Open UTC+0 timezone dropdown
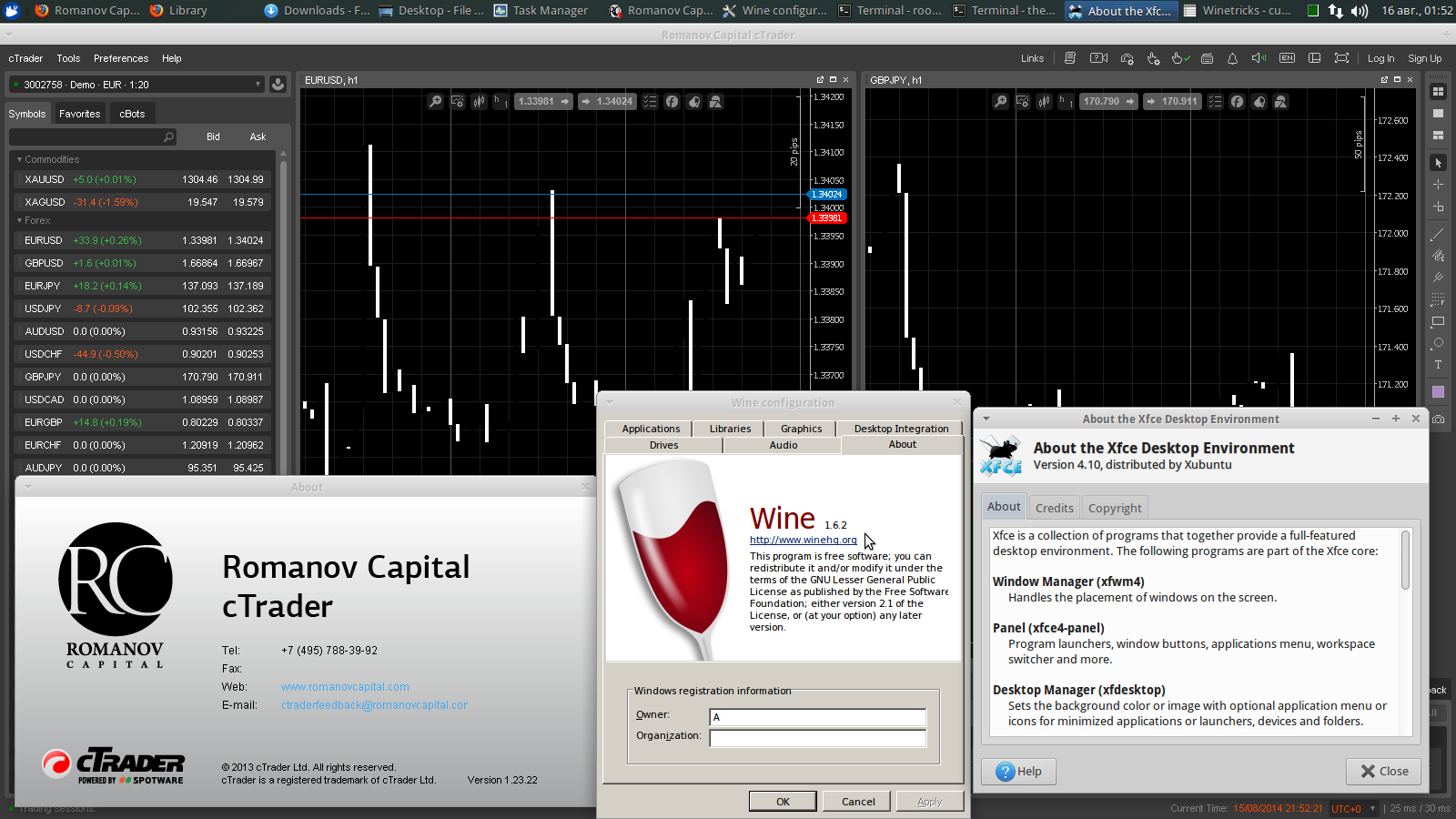This screenshot has height=819, width=1456. tap(1352, 808)
